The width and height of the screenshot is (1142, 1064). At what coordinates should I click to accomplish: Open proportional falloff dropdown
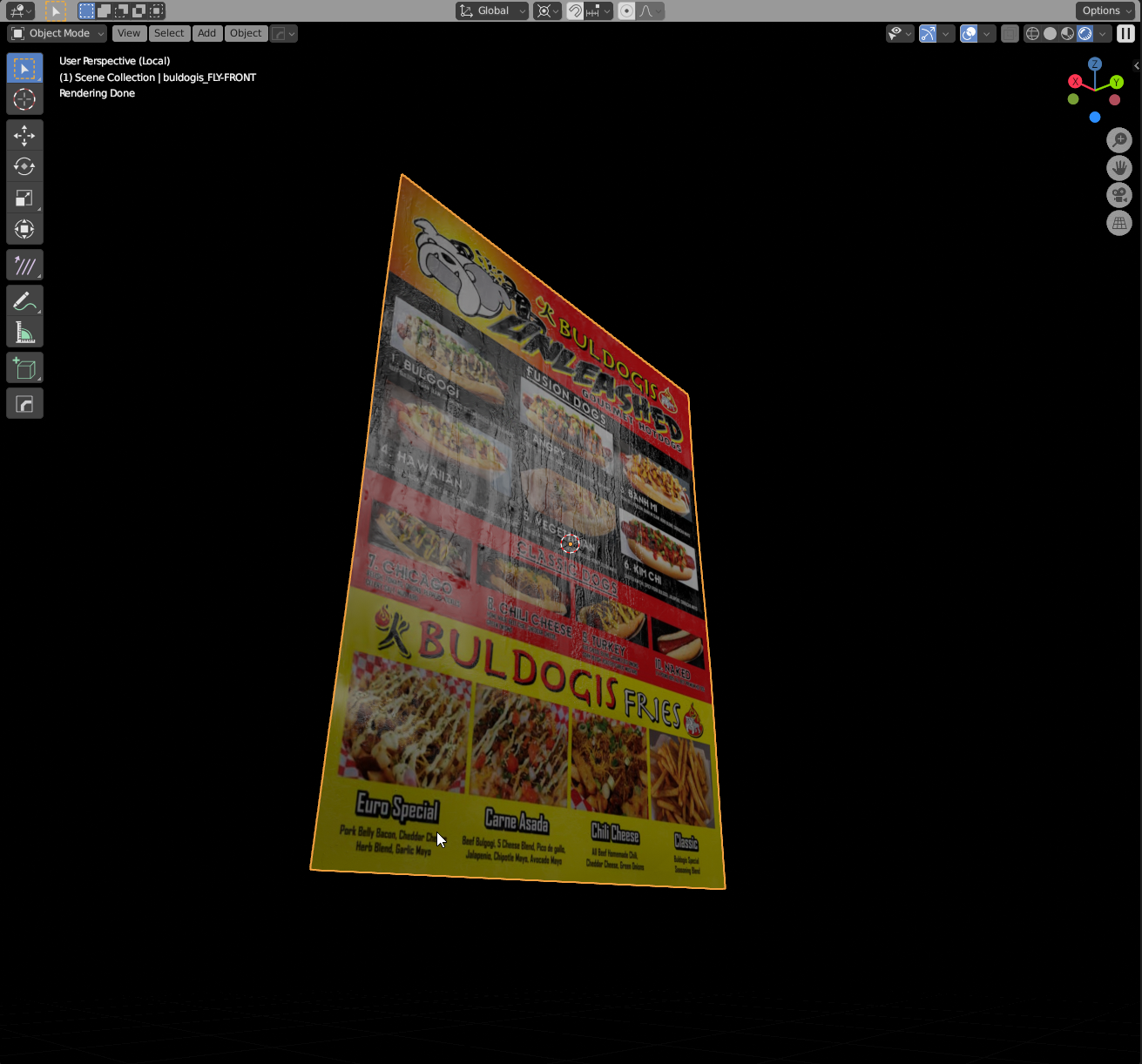[651, 11]
